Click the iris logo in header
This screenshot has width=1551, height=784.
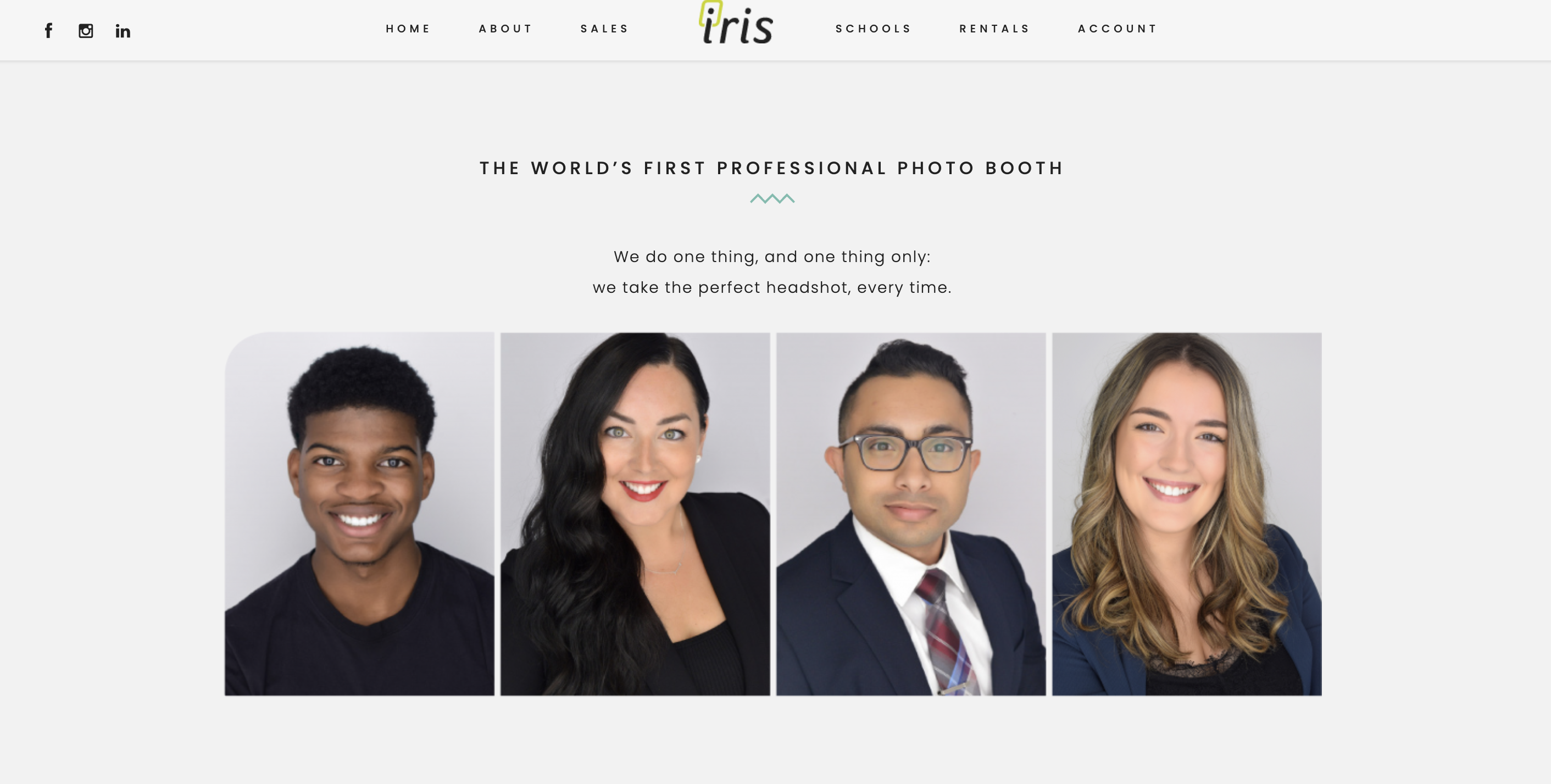736,23
